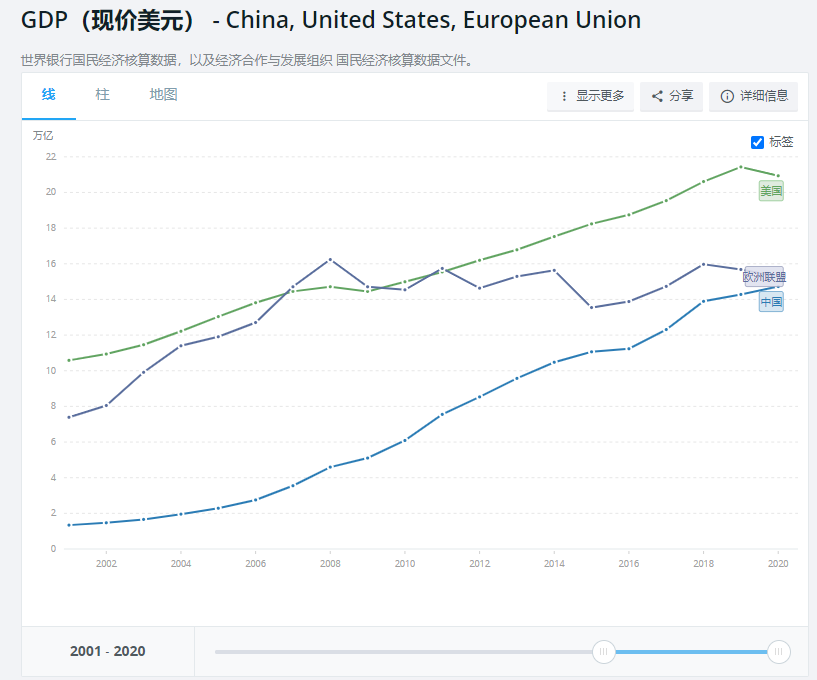Viewport: 817px width, 680px height.
Task: Click the United States 2019 peak data point
Action: tap(741, 166)
